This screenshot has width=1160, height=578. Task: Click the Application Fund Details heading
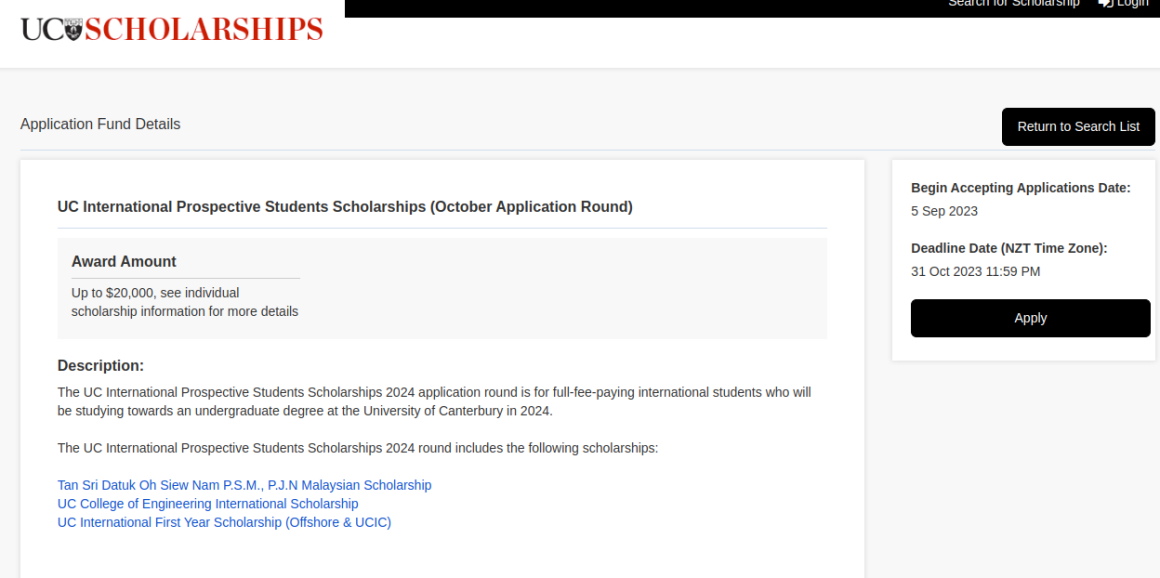pos(100,124)
